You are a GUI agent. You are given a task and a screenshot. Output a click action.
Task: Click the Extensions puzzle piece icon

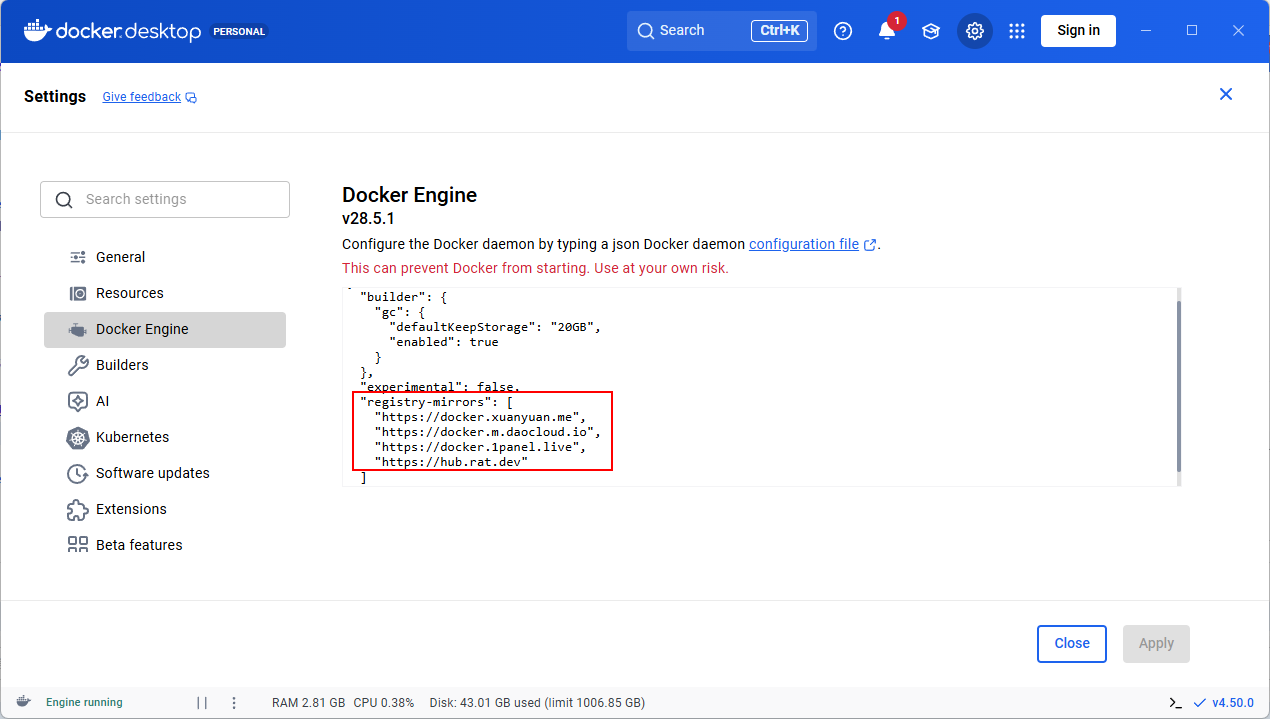click(78, 509)
